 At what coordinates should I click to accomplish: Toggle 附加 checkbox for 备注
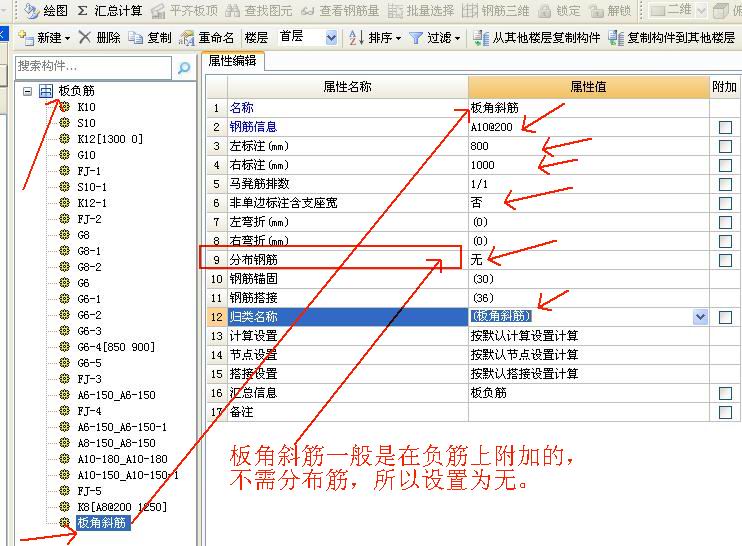[x=725, y=413]
